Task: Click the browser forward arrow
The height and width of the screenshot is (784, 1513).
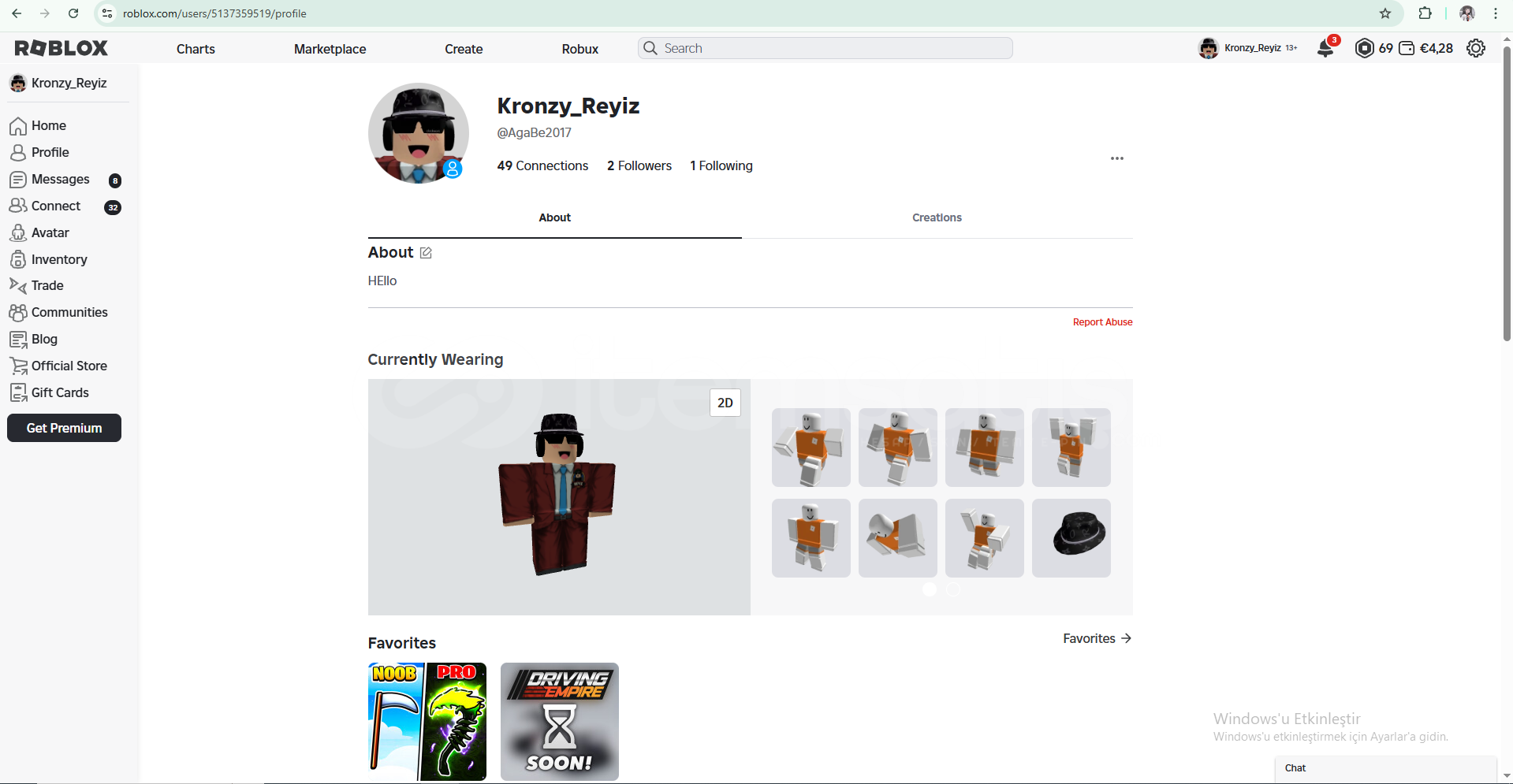Action: (x=45, y=13)
